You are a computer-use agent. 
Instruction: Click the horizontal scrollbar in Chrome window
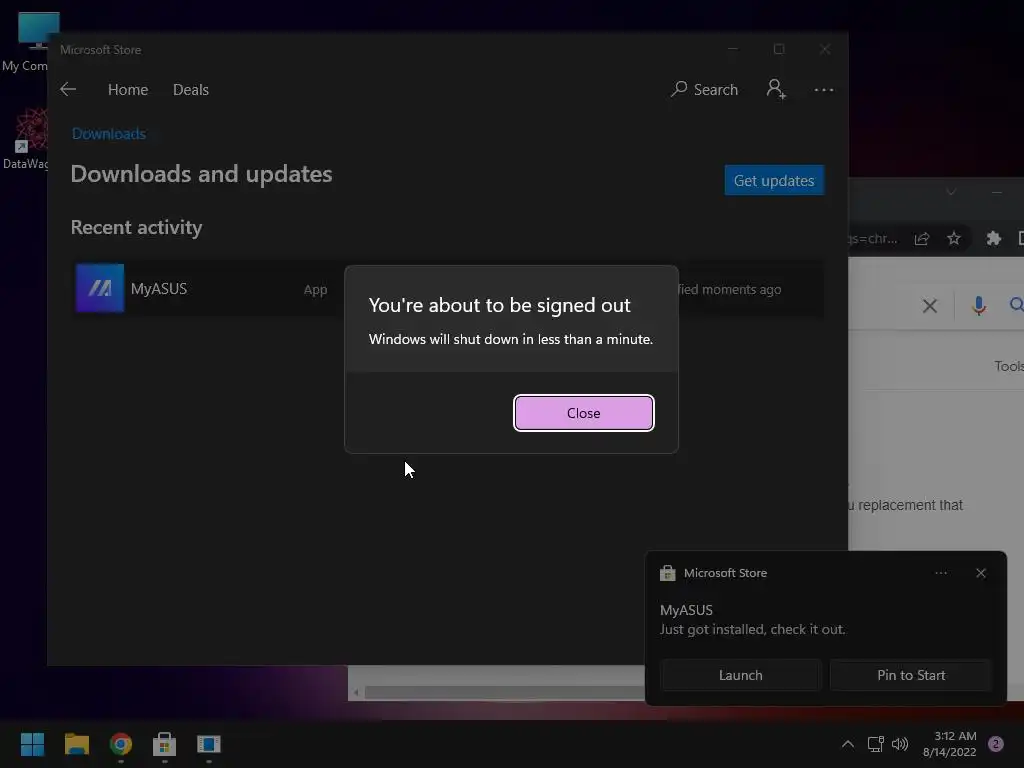point(504,692)
